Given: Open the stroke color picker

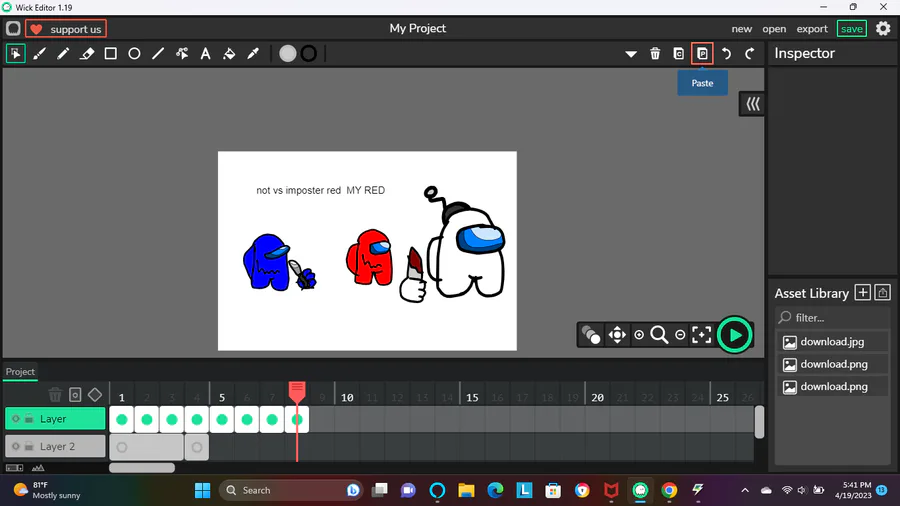Looking at the screenshot, I should click(x=309, y=53).
